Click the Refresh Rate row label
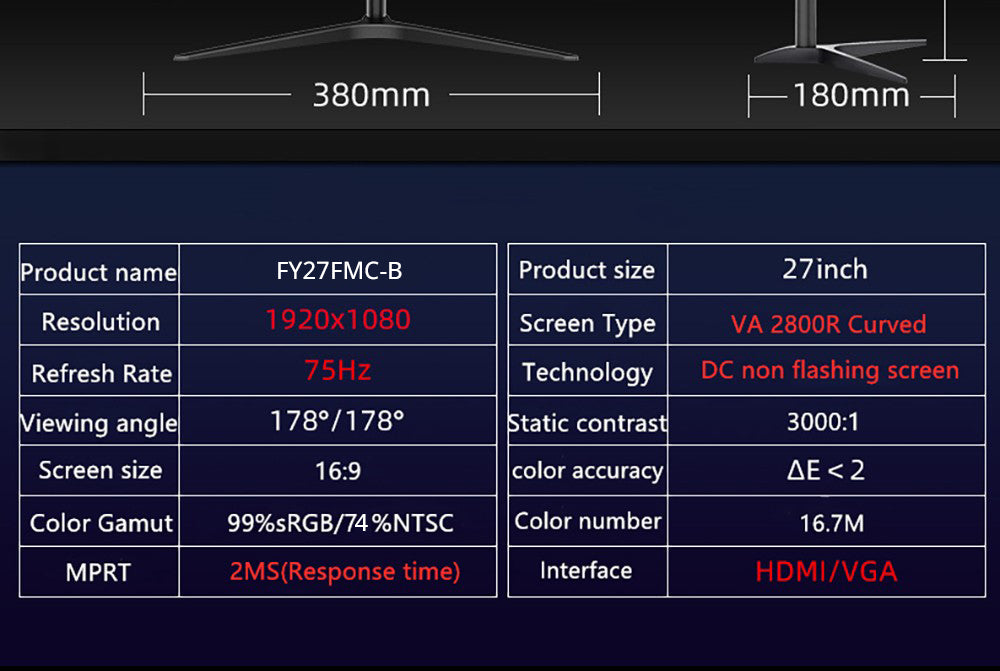The image size is (1000, 671). pos(99,371)
